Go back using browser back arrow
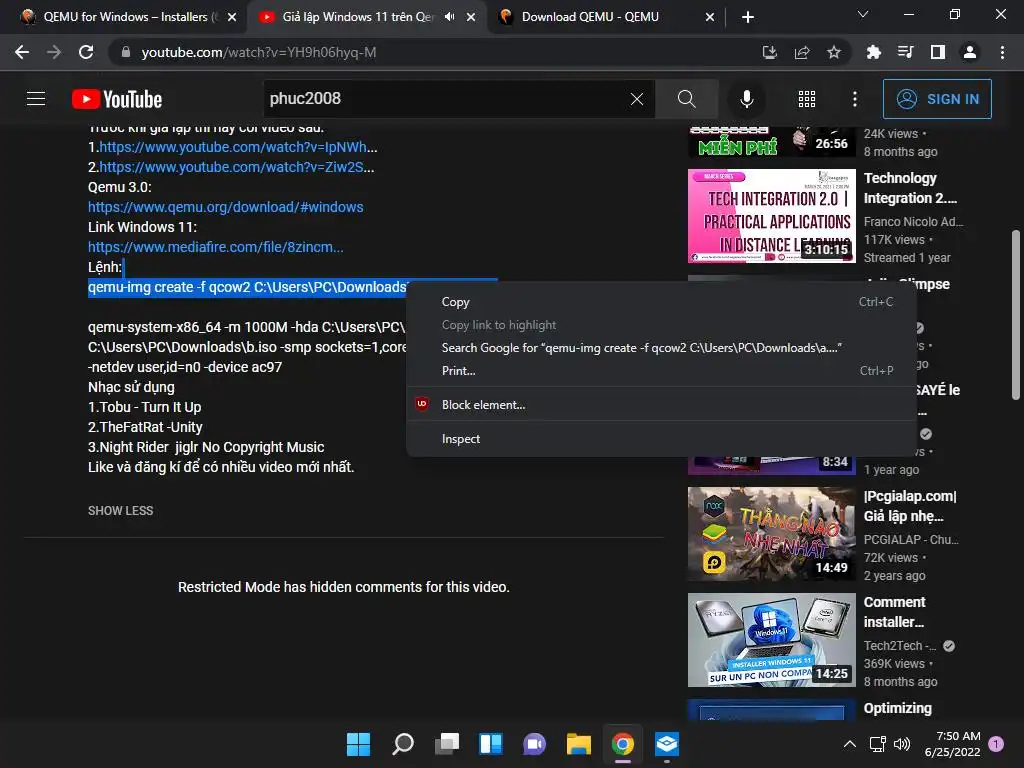Screen dimensions: 1024x768 pyautogui.click(x=22, y=52)
